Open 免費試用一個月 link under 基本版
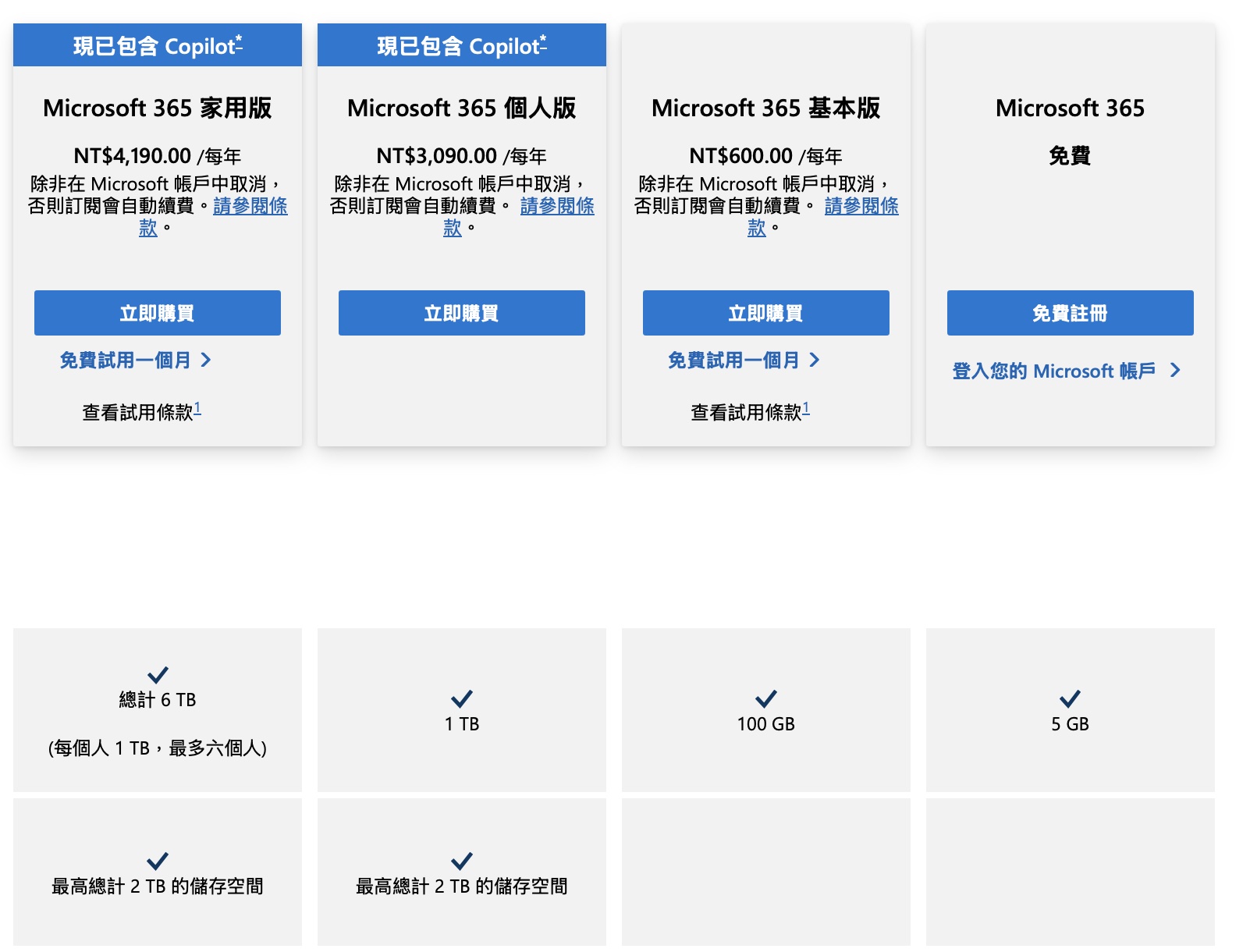The width and height of the screenshot is (1250, 952). [x=744, y=360]
